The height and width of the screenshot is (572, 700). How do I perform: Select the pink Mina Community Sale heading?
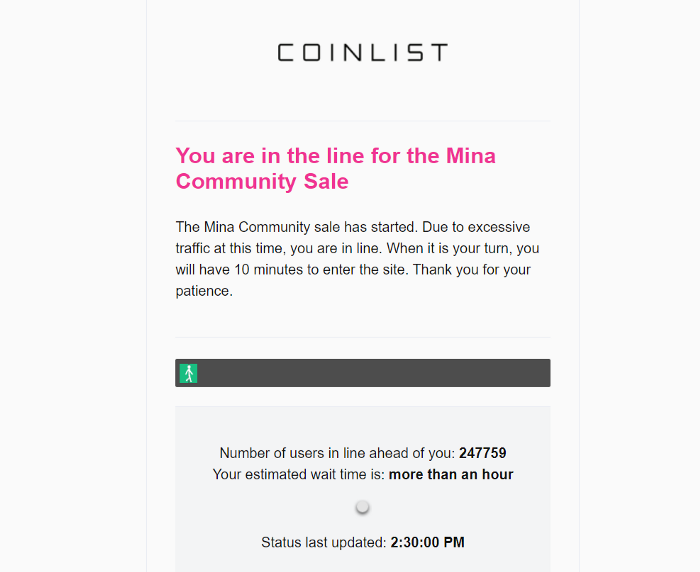point(336,168)
